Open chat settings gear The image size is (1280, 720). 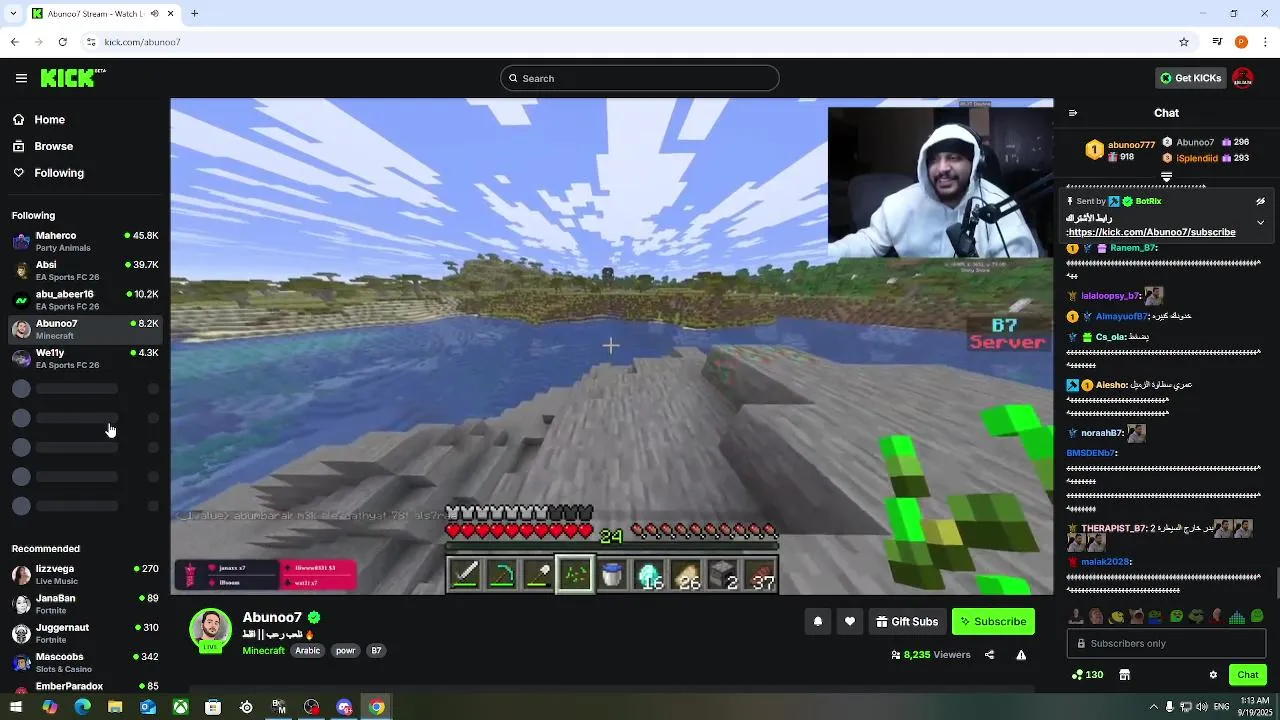(1213, 675)
